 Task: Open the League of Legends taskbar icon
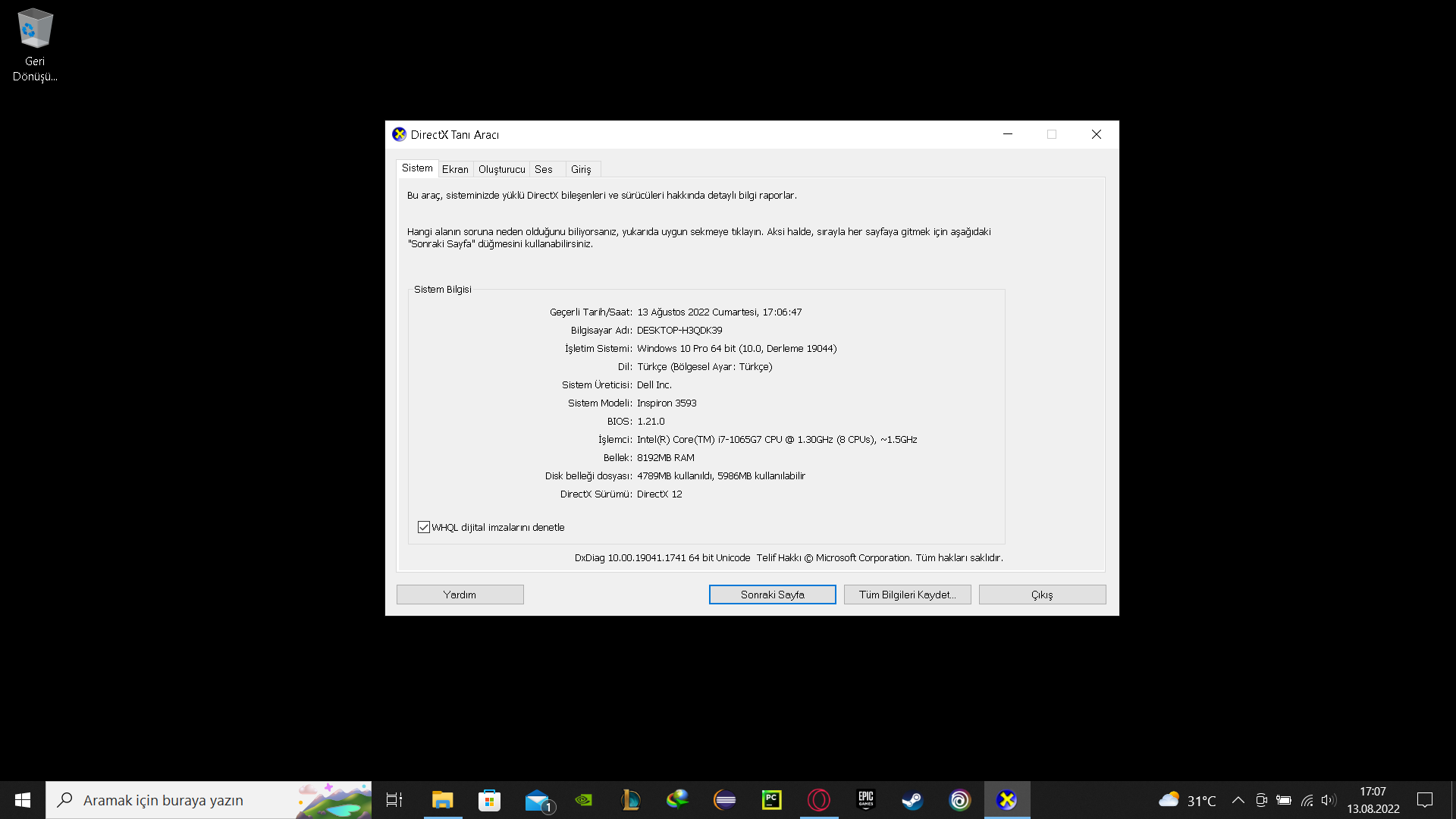click(630, 800)
